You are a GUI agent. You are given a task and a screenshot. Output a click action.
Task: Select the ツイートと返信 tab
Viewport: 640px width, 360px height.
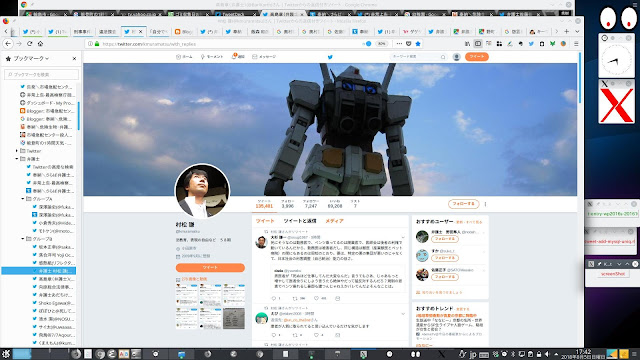pyautogui.click(x=300, y=221)
